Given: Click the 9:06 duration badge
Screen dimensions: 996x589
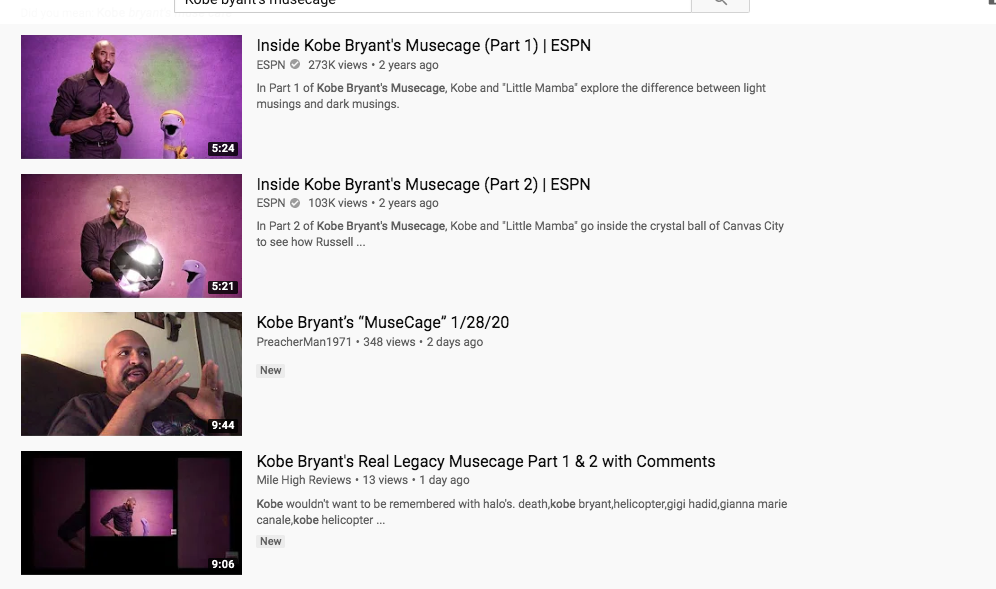Looking at the screenshot, I should pos(223,564).
